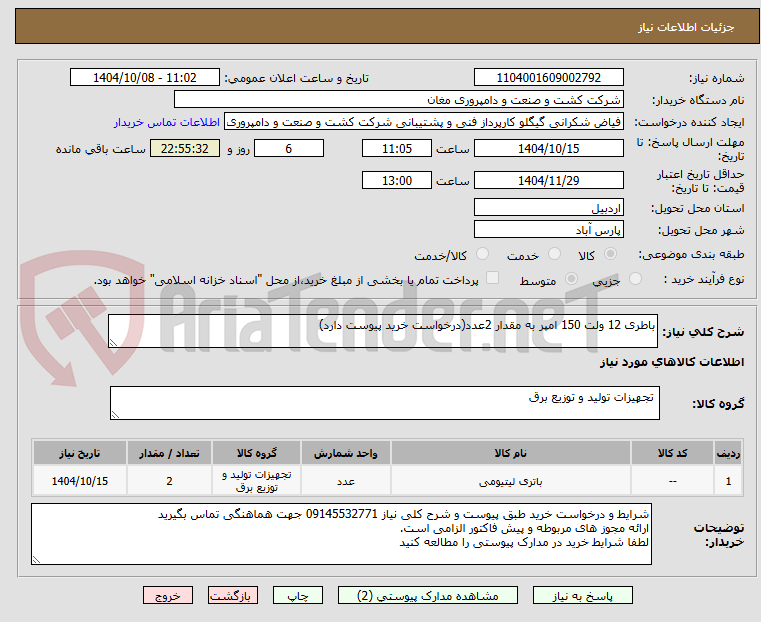Click the validity time field 13:00

[x=397, y=180]
